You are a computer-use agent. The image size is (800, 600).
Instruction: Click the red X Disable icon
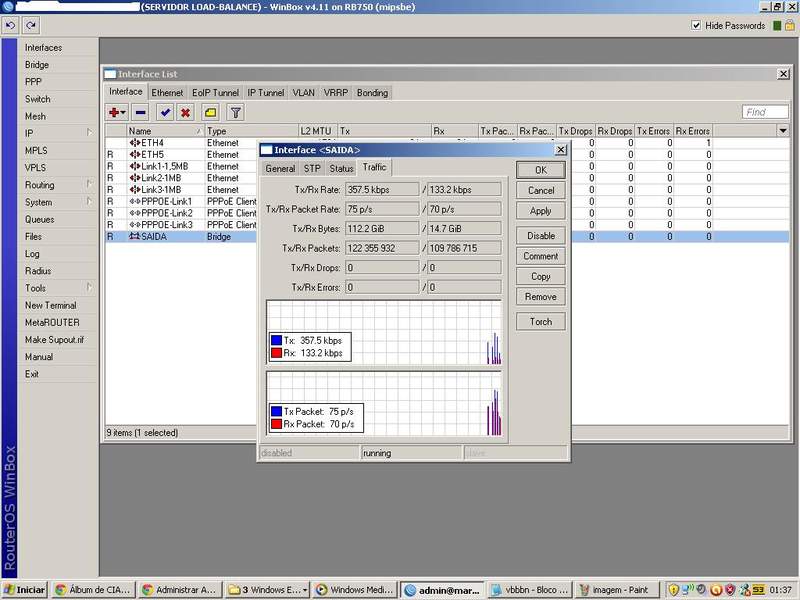(186, 112)
